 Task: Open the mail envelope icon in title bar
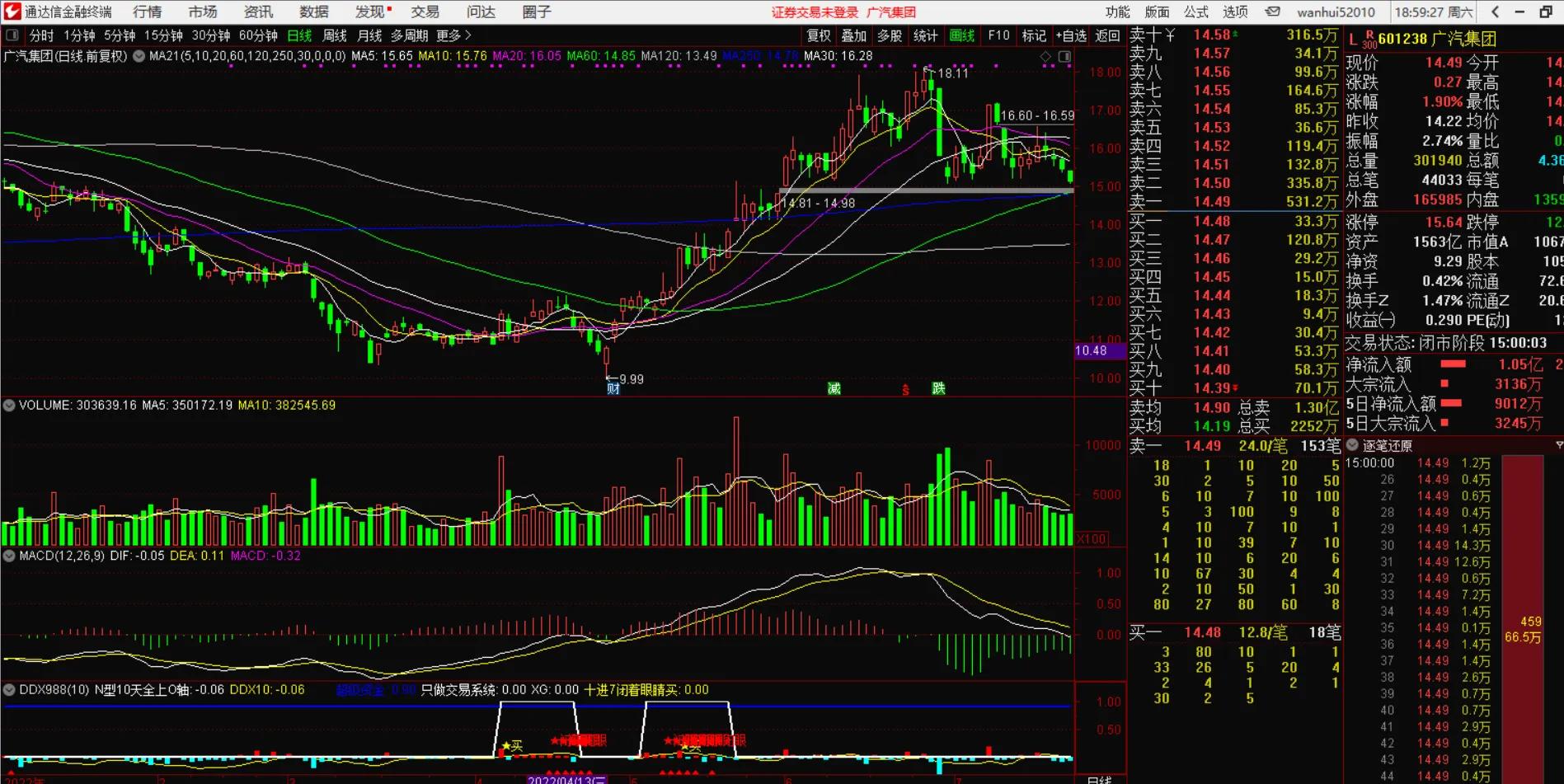pos(1273,12)
